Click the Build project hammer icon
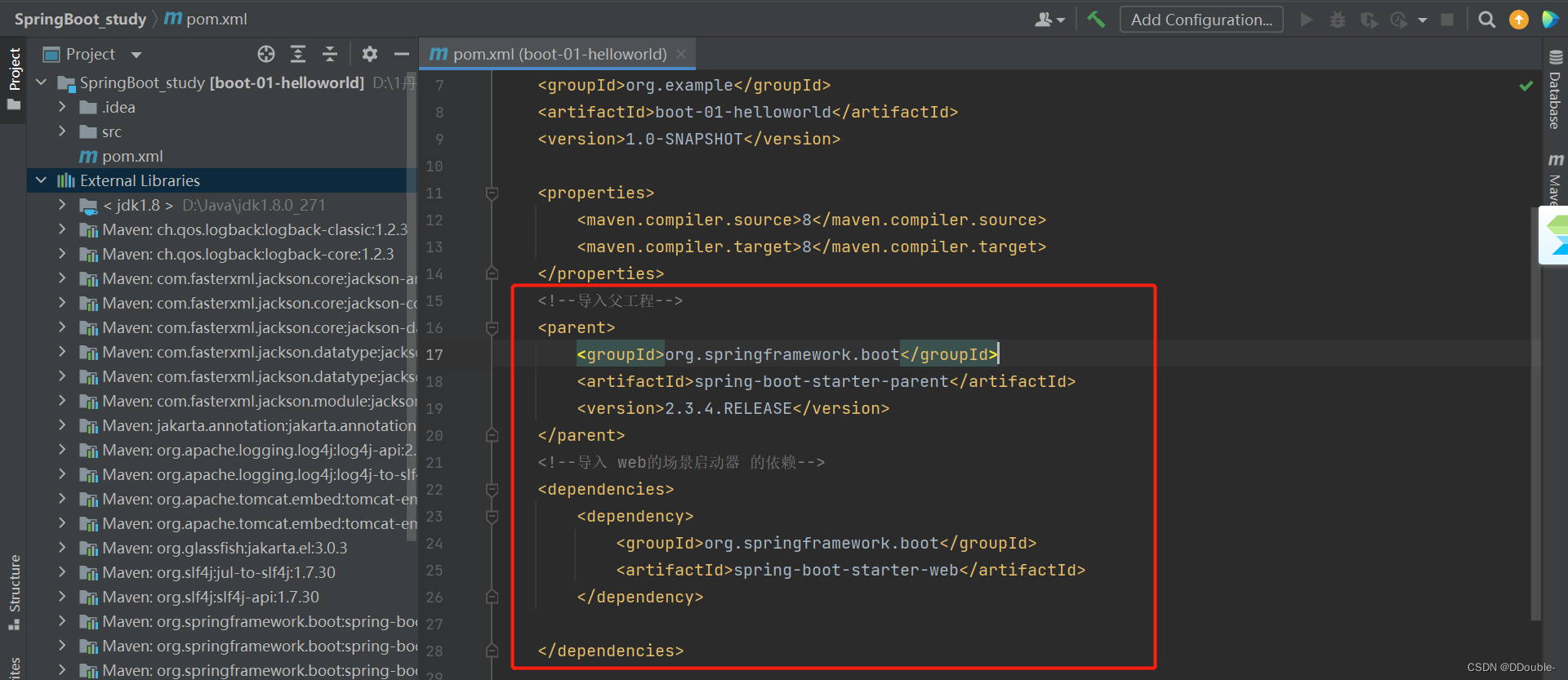1568x680 pixels. click(x=1096, y=20)
